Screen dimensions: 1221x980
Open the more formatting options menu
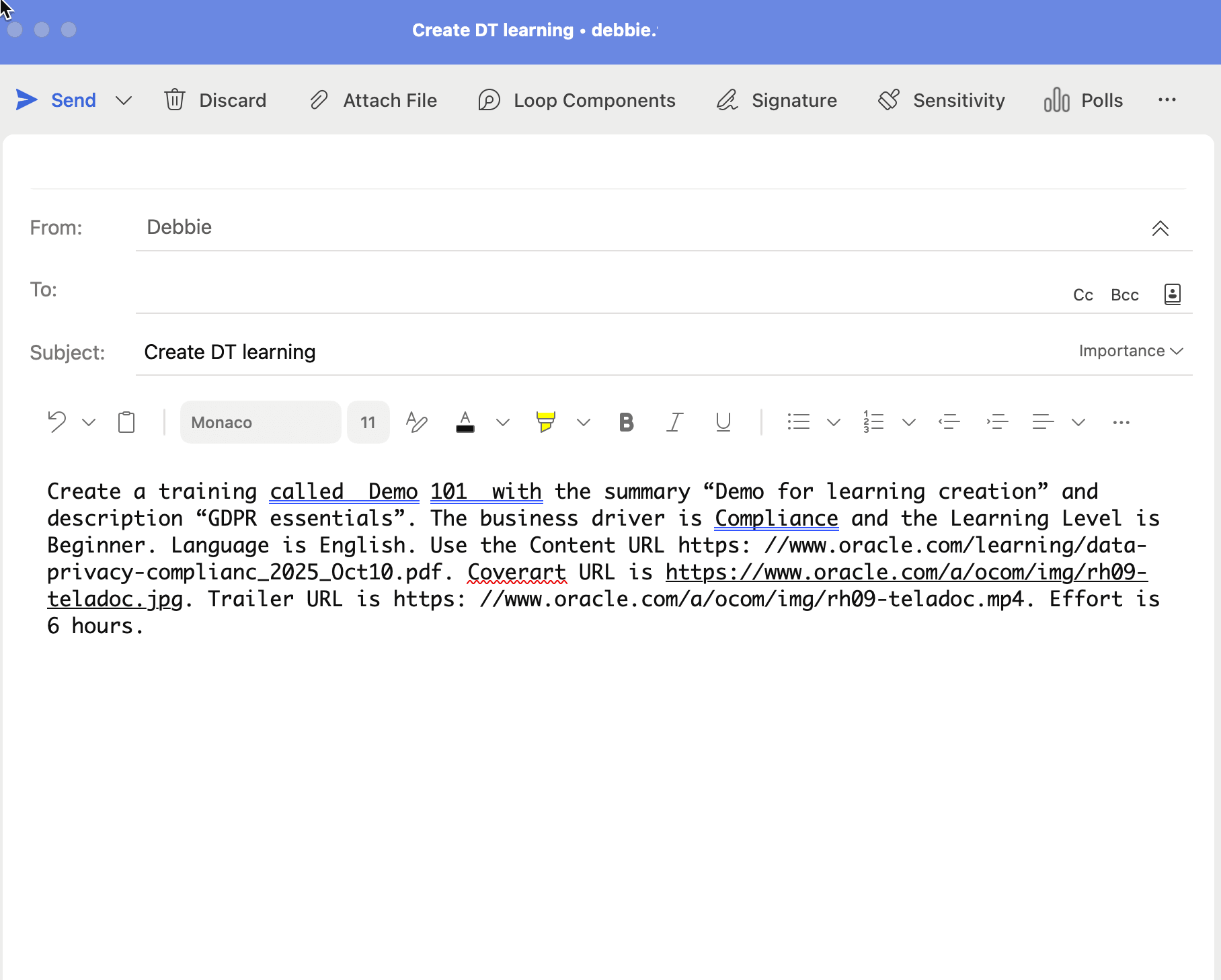(1121, 422)
